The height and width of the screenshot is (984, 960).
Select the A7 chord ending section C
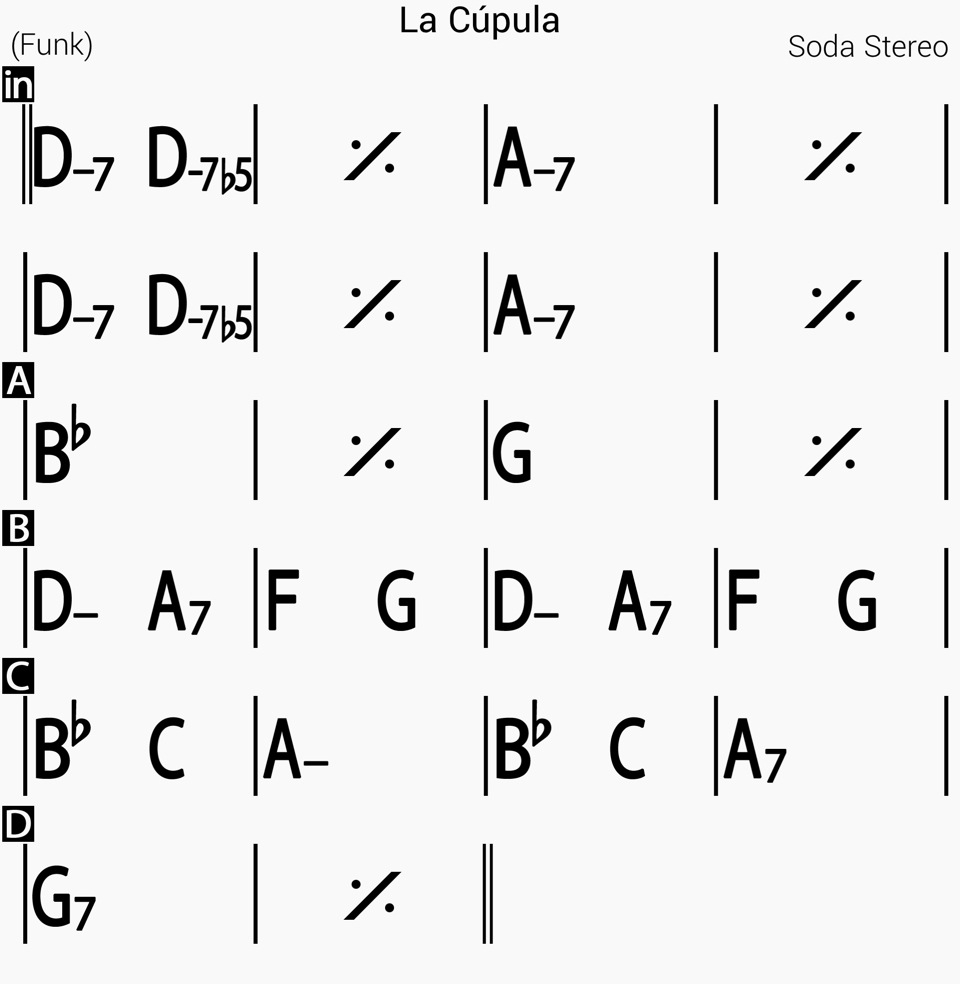pos(755,751)
